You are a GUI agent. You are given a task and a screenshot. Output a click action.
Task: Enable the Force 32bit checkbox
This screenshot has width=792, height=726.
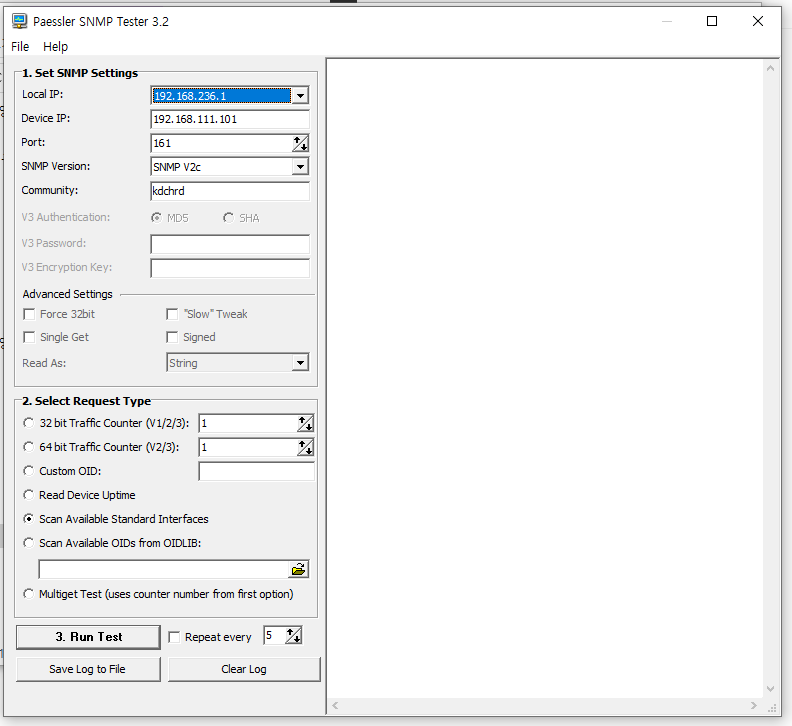coord(29,314)
